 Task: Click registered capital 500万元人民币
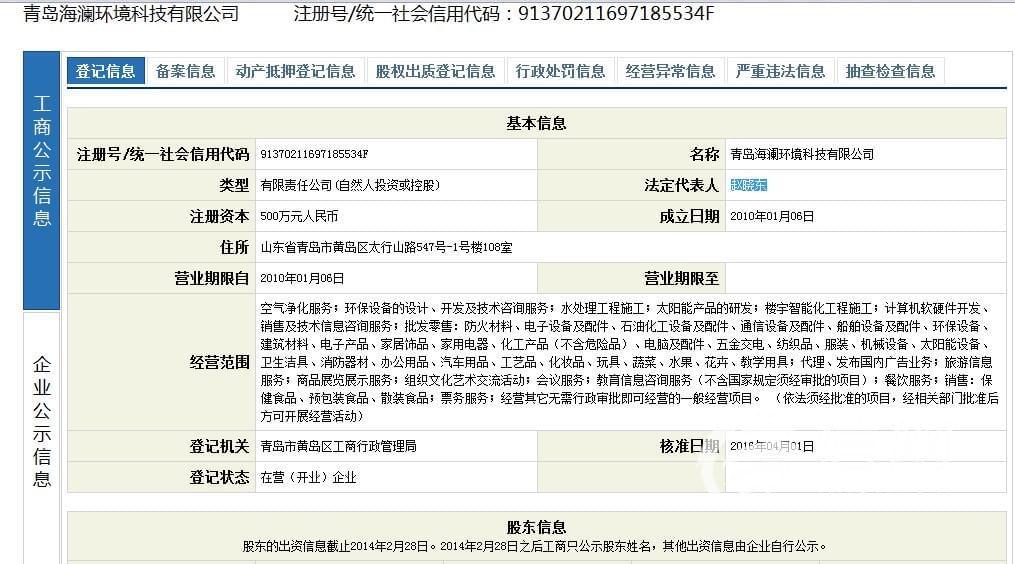(299, 216)
